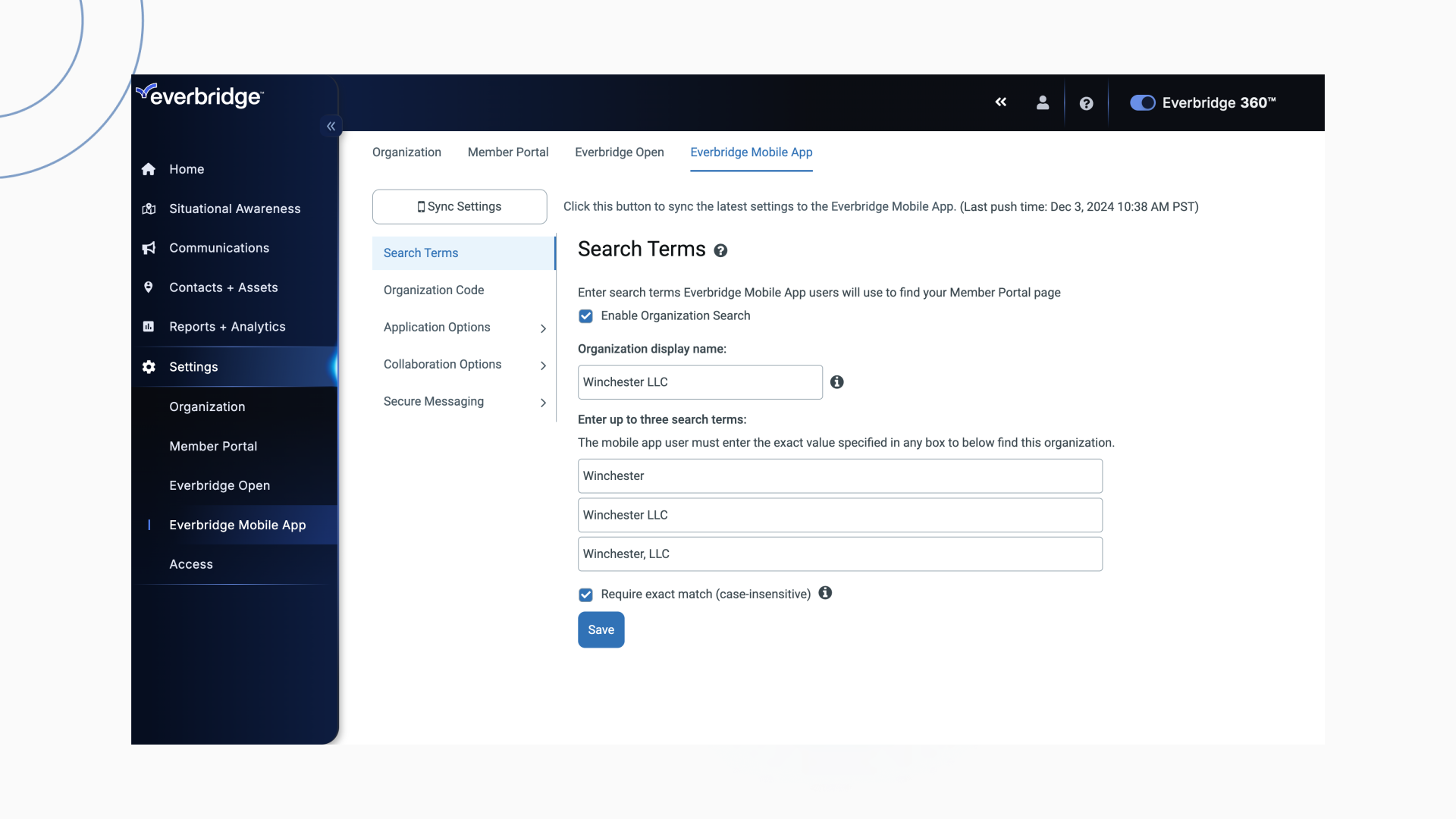
Task: Click the Settings gear icon in sidebar
Action: click(149, 366)
